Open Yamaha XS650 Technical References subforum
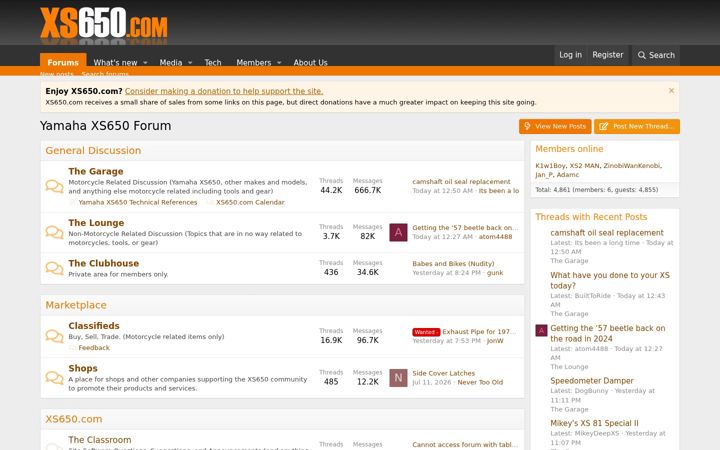The width and height of the screenshot is (720, 450). (x=138, y=202)
